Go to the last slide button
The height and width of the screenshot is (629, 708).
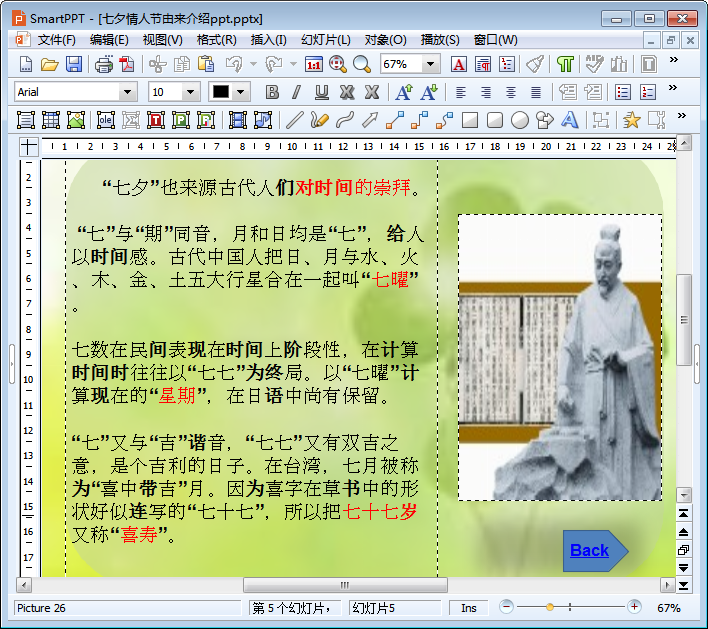click(x=684, y=586)
